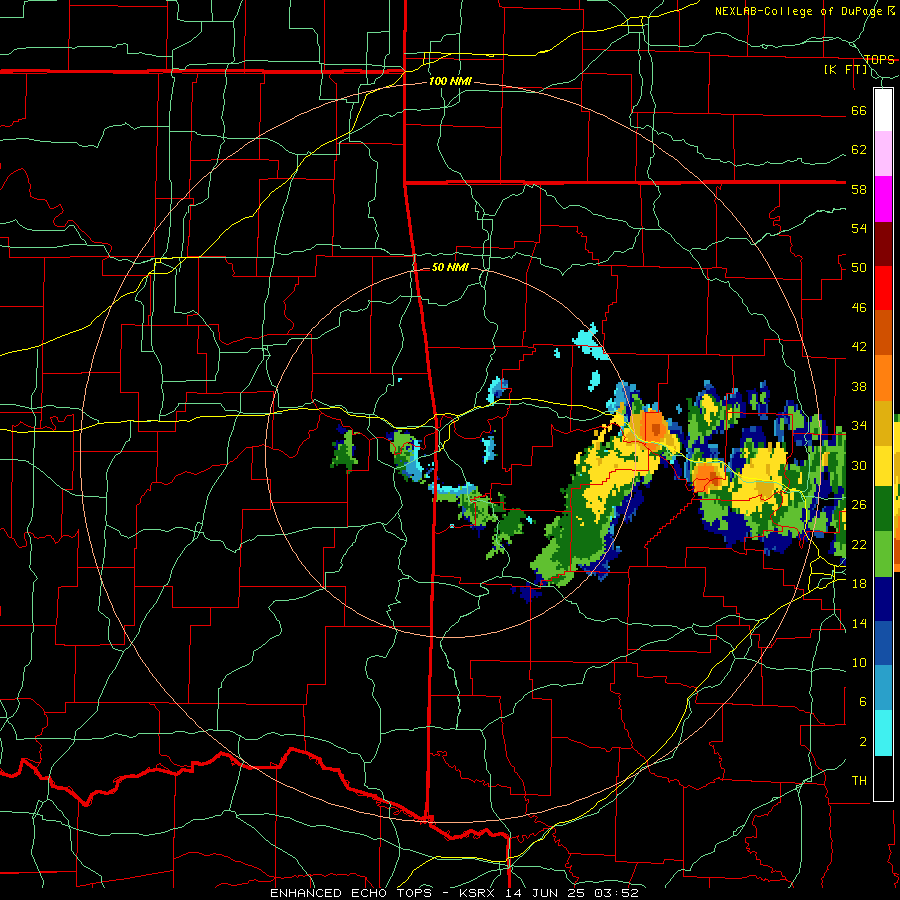Click the cyan legend swatch
Viewport: 900px width, 900px height.
[883, 733]
